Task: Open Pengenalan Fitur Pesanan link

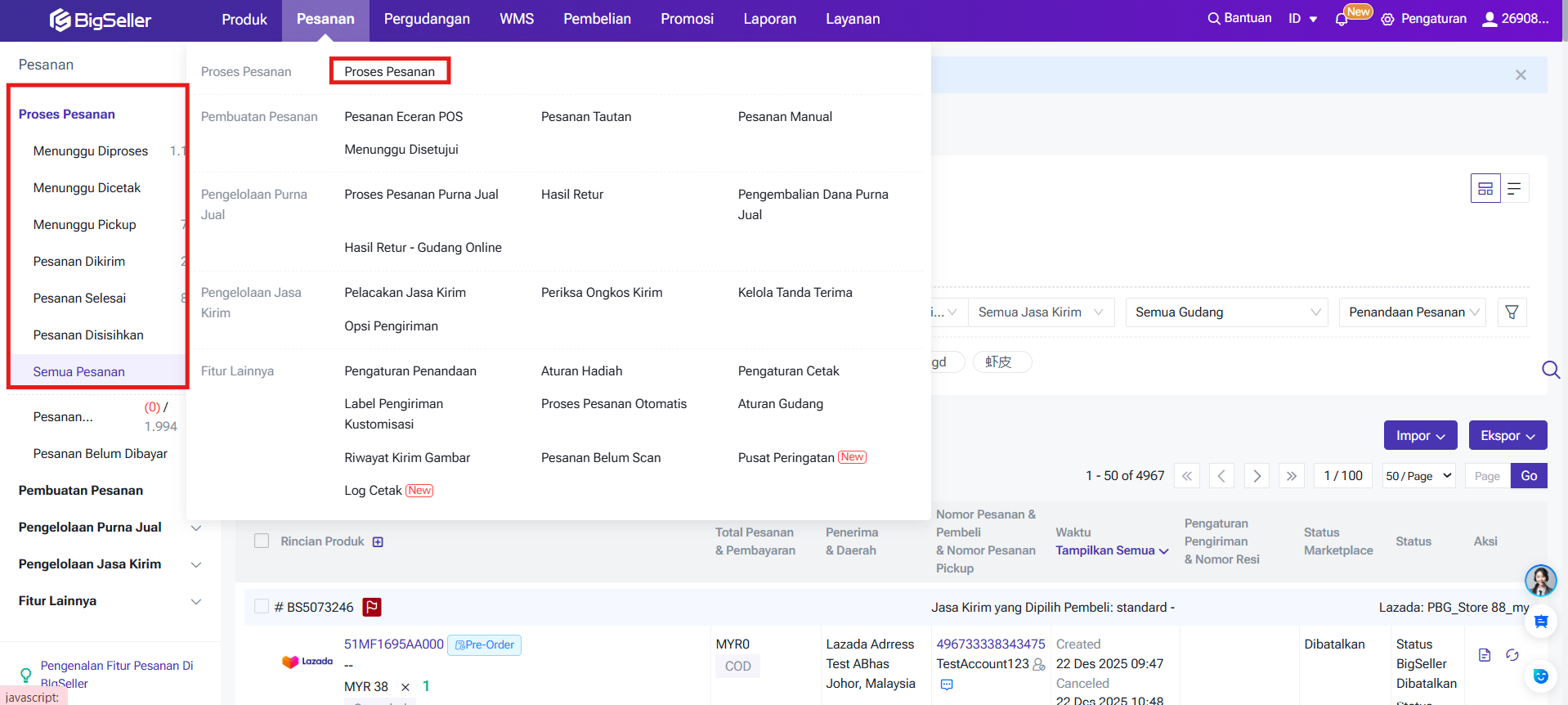Action: click(117, 675)
